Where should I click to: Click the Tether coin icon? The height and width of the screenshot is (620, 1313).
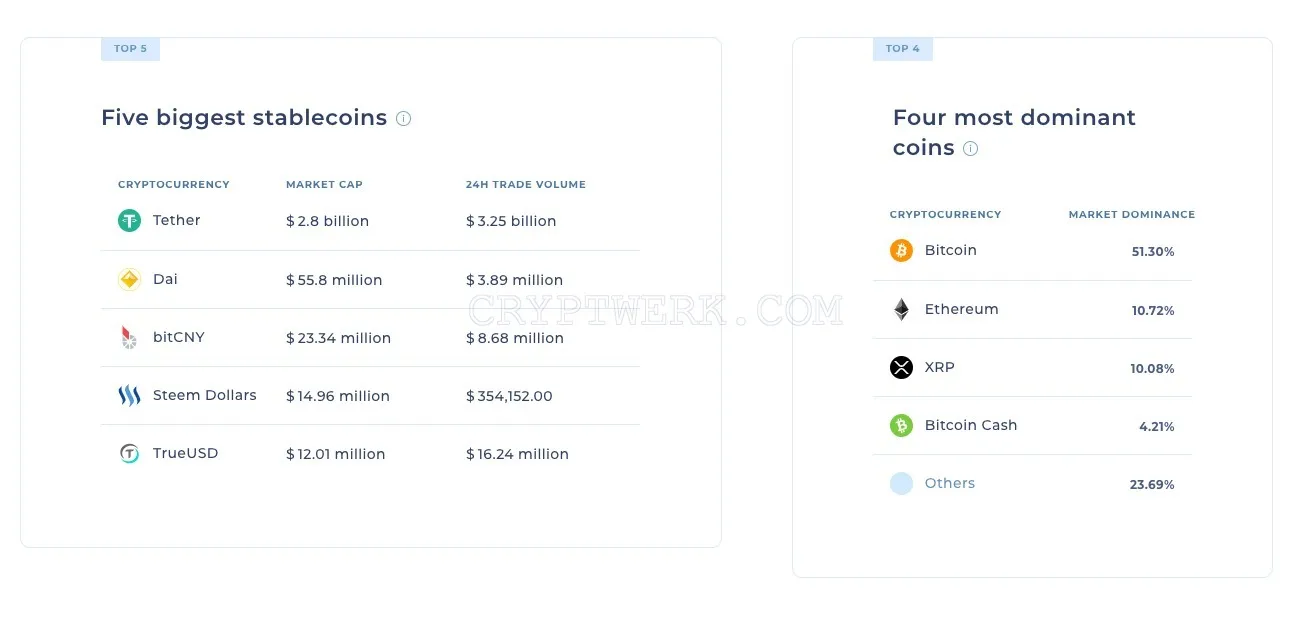[129, 221]
